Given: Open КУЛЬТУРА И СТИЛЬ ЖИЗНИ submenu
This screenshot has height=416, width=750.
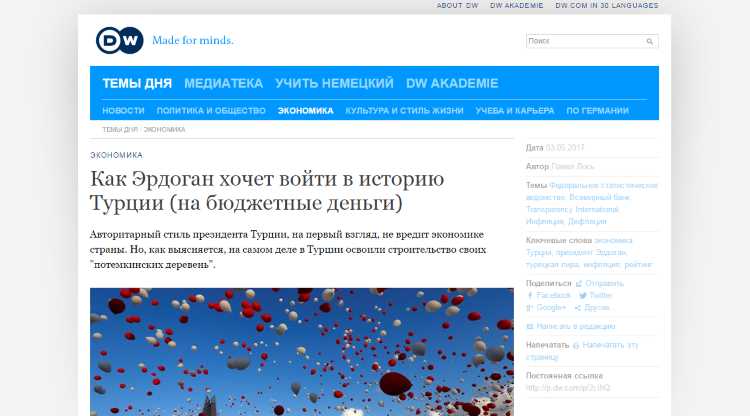Looking at the screenshot, I should point(404,110).
